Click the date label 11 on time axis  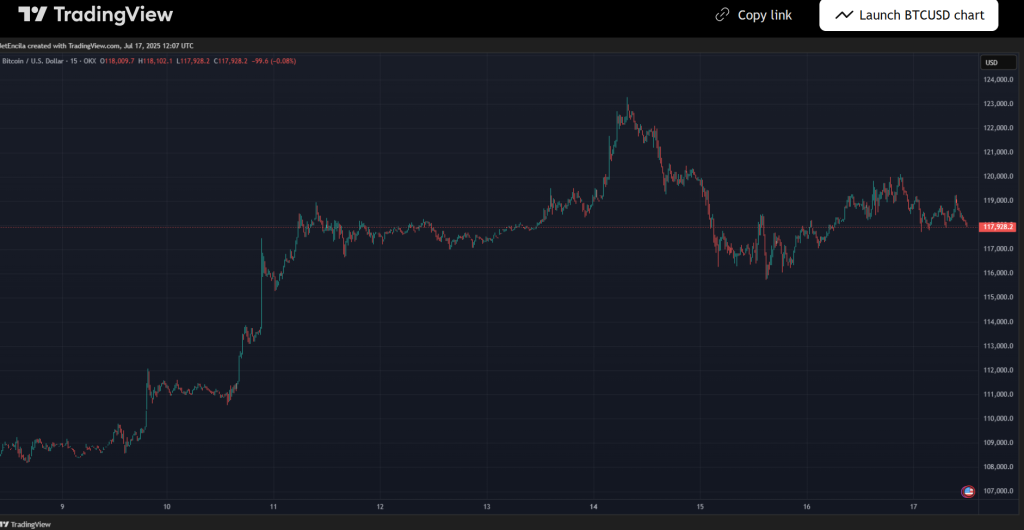273,507
